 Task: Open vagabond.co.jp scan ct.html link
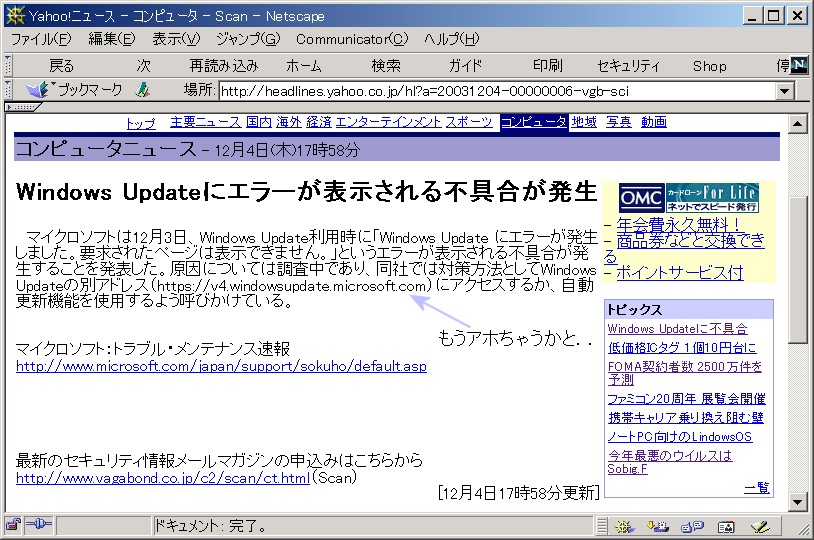[x=163, y=478]
